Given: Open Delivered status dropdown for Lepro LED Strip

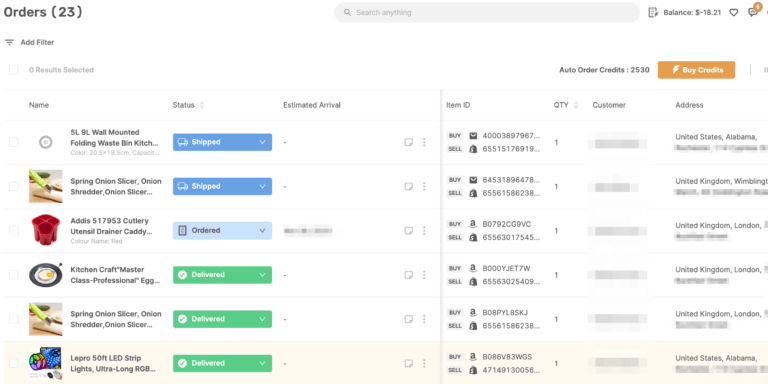Looking at the screenshot, I should tap(222, 363).
